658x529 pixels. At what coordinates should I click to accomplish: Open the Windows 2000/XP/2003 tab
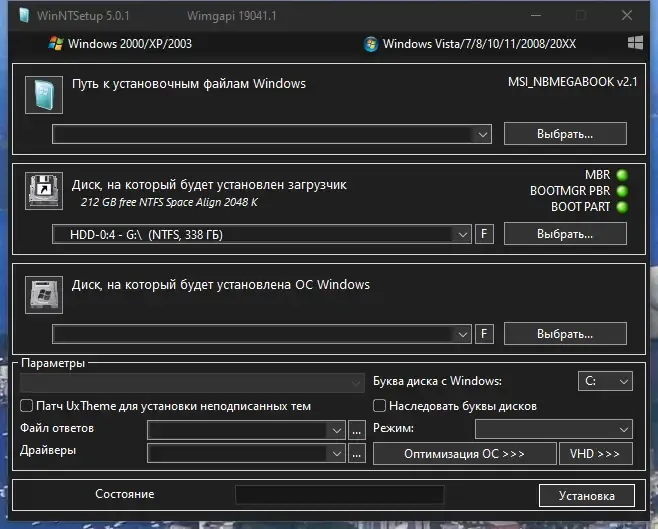[120, 44]
